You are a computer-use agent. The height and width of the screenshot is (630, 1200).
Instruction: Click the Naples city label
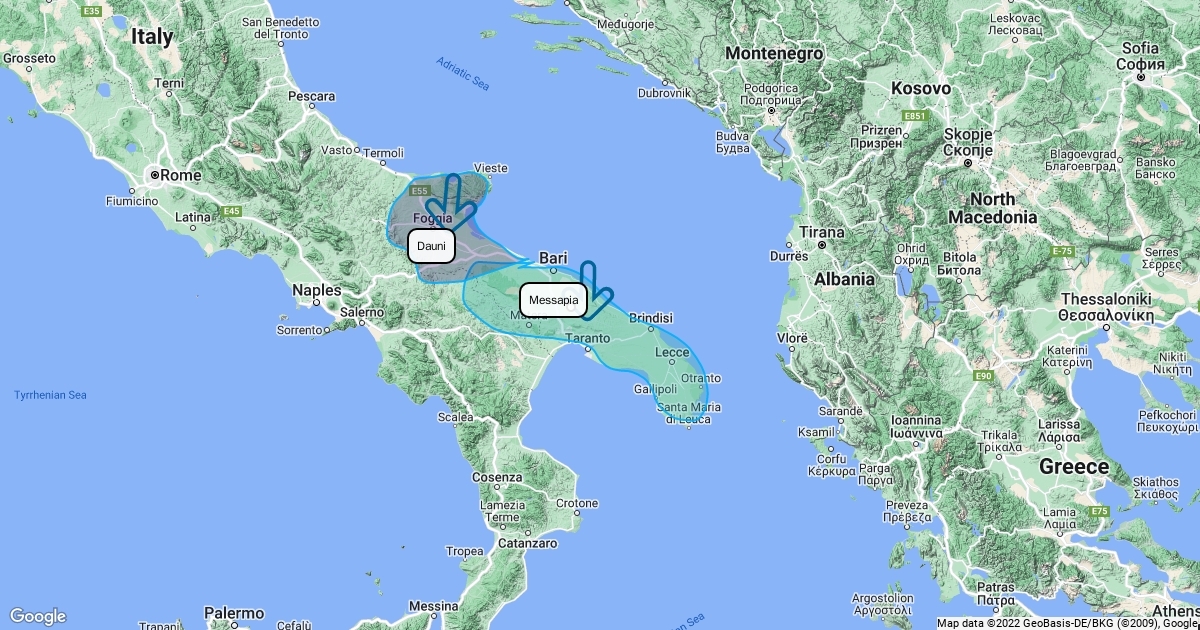pyautogui.click(x=318, y=291)
